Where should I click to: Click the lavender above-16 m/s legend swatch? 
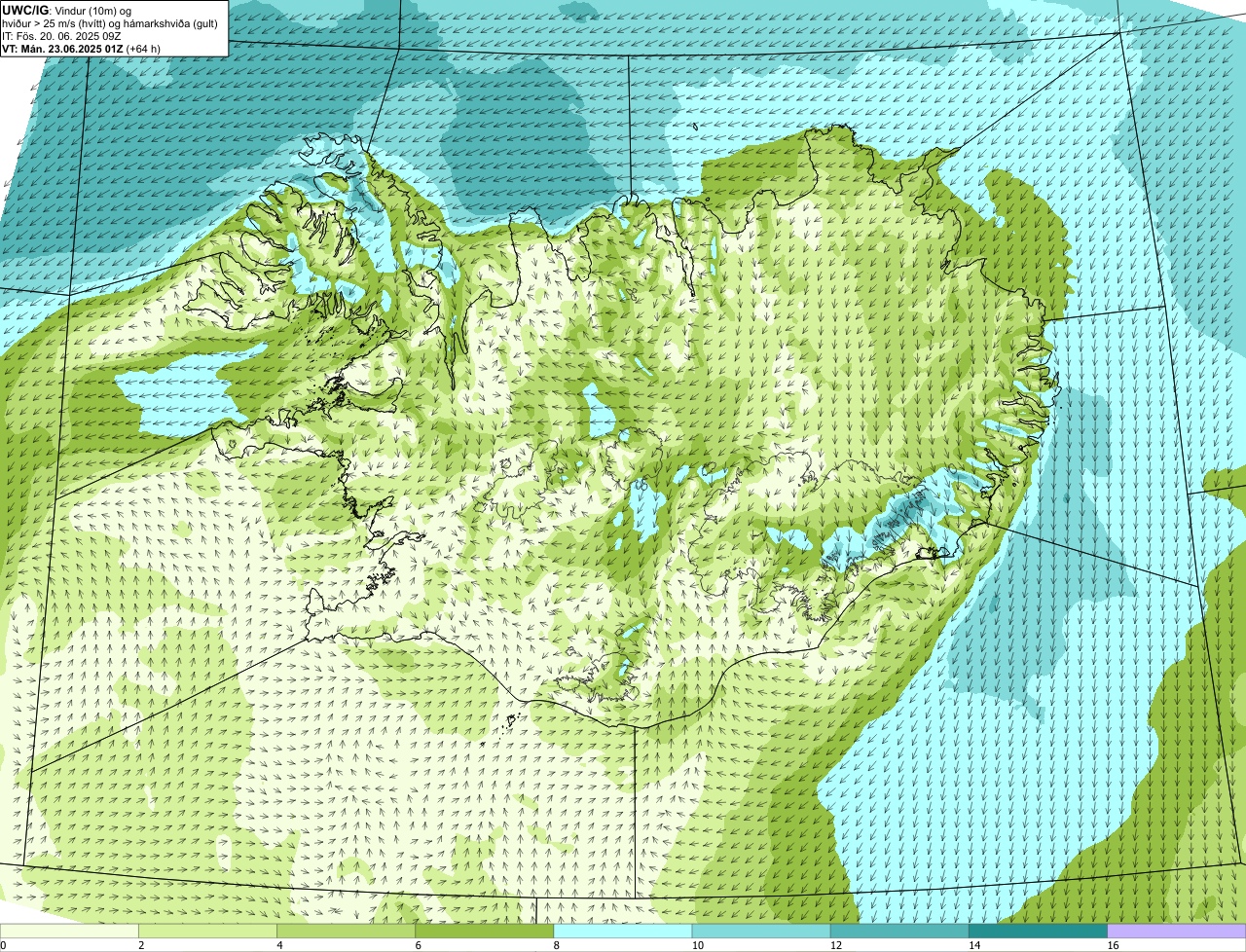(1176, 931)
